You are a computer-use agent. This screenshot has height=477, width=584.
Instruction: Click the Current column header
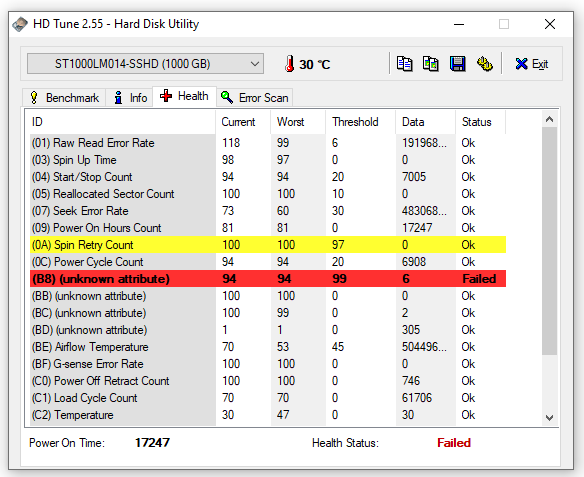[243, 122]
